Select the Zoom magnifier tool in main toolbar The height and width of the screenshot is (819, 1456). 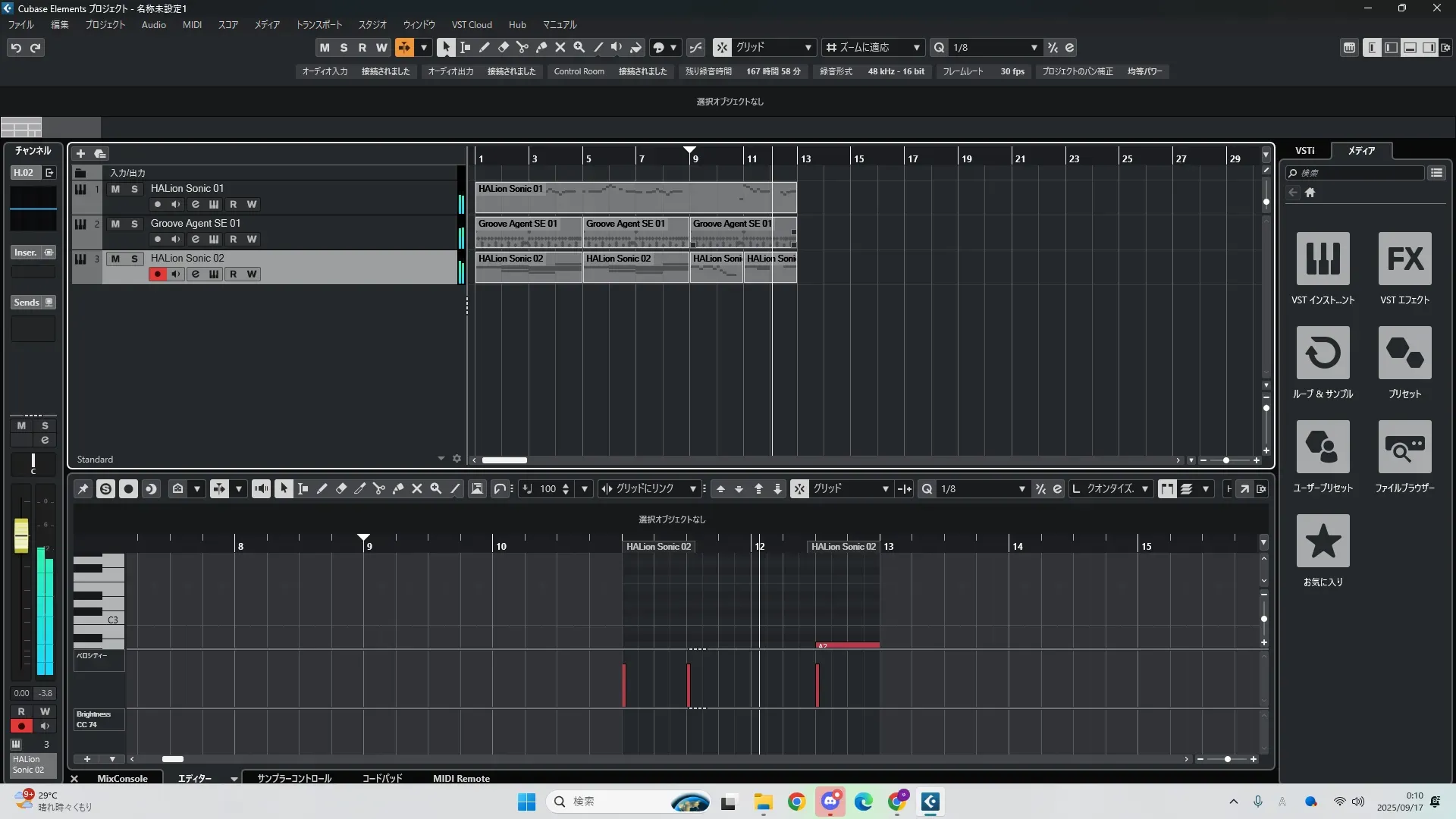click(x=579, y=48)
